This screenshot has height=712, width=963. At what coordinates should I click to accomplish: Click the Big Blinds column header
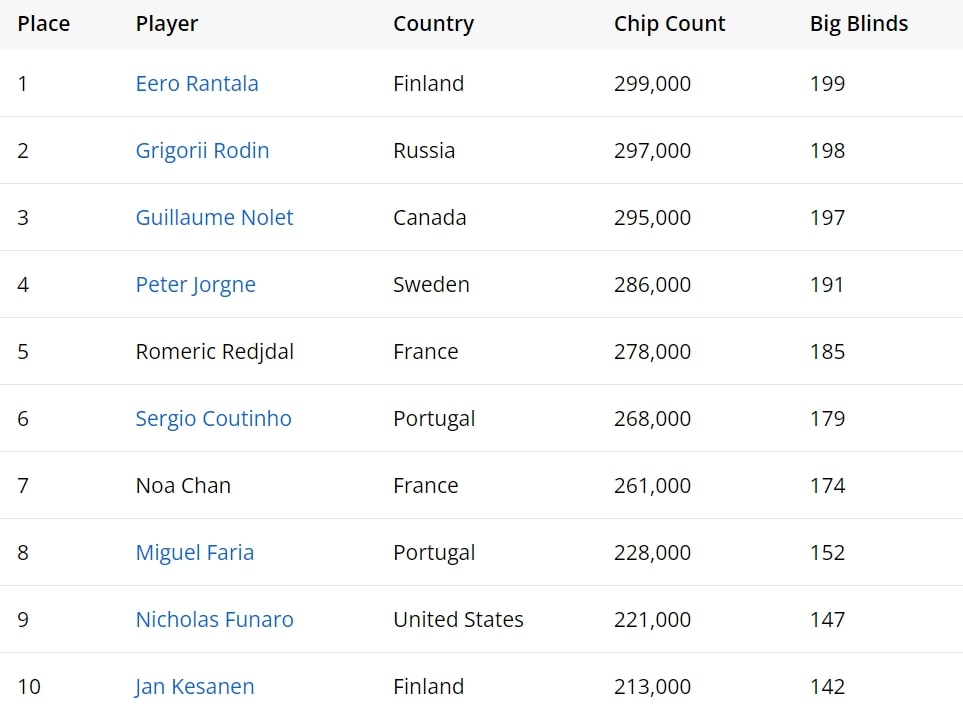tap(859, 24)
